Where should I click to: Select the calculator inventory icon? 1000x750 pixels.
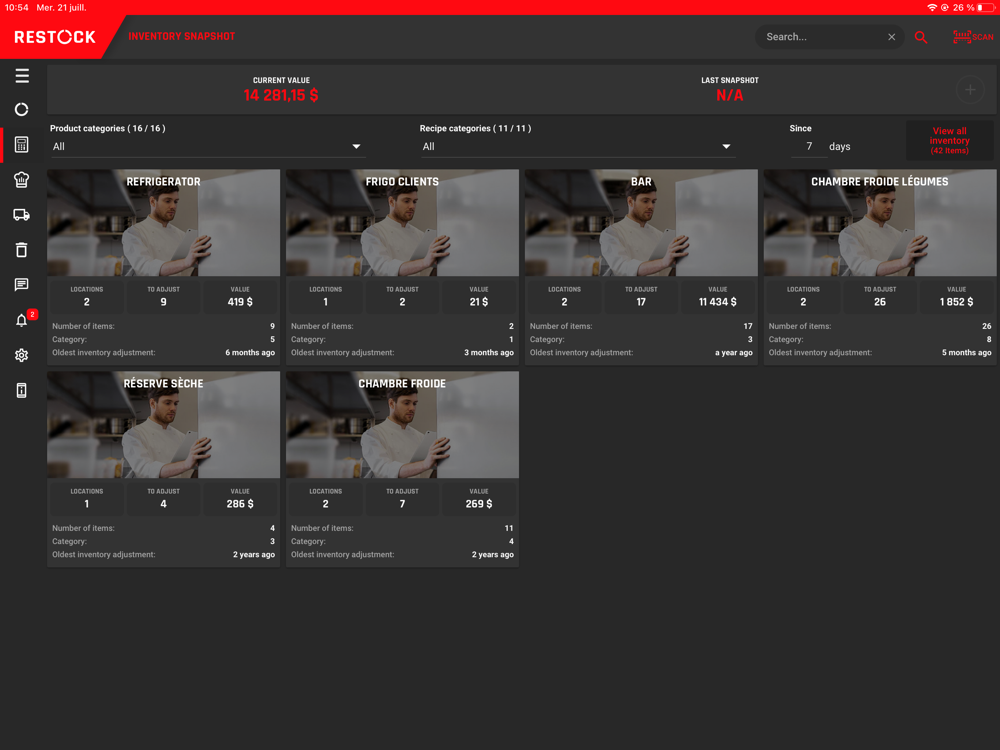(x=22, y=145)
